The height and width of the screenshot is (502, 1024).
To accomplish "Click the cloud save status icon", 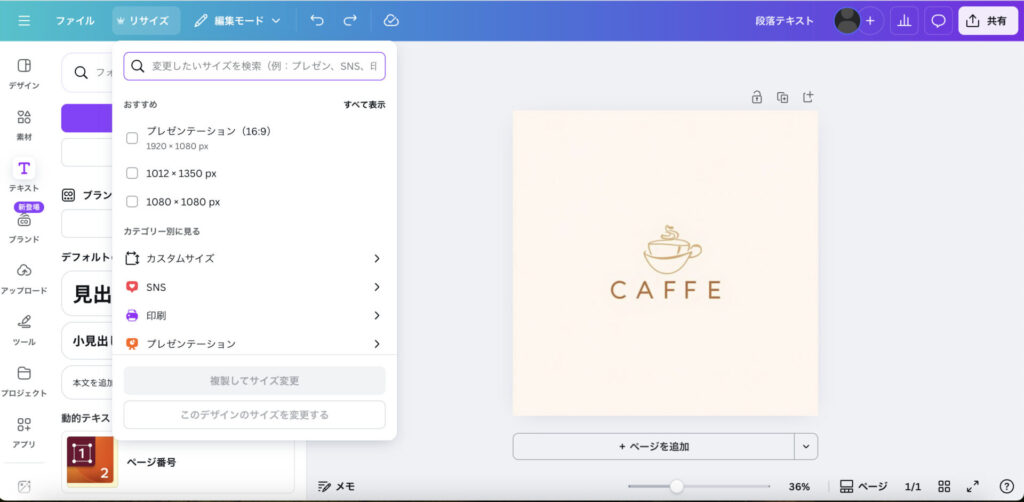I will point(391,20).
